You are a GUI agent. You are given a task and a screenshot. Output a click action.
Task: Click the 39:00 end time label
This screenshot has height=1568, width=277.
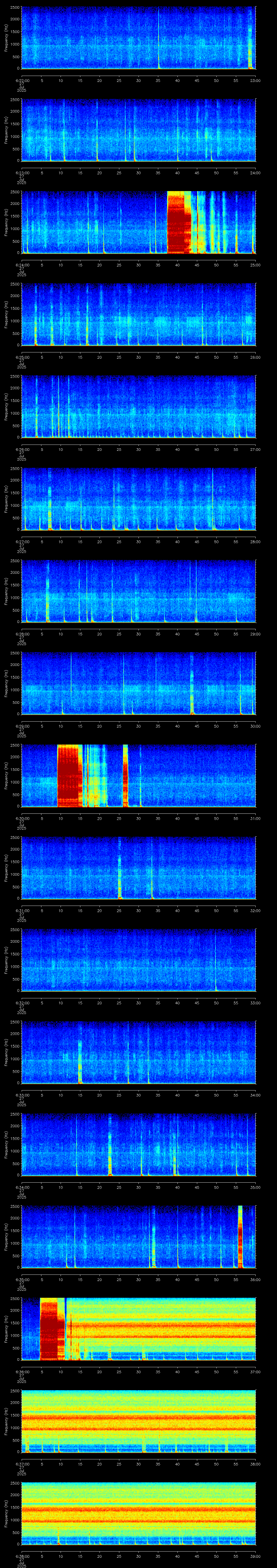255,1556
